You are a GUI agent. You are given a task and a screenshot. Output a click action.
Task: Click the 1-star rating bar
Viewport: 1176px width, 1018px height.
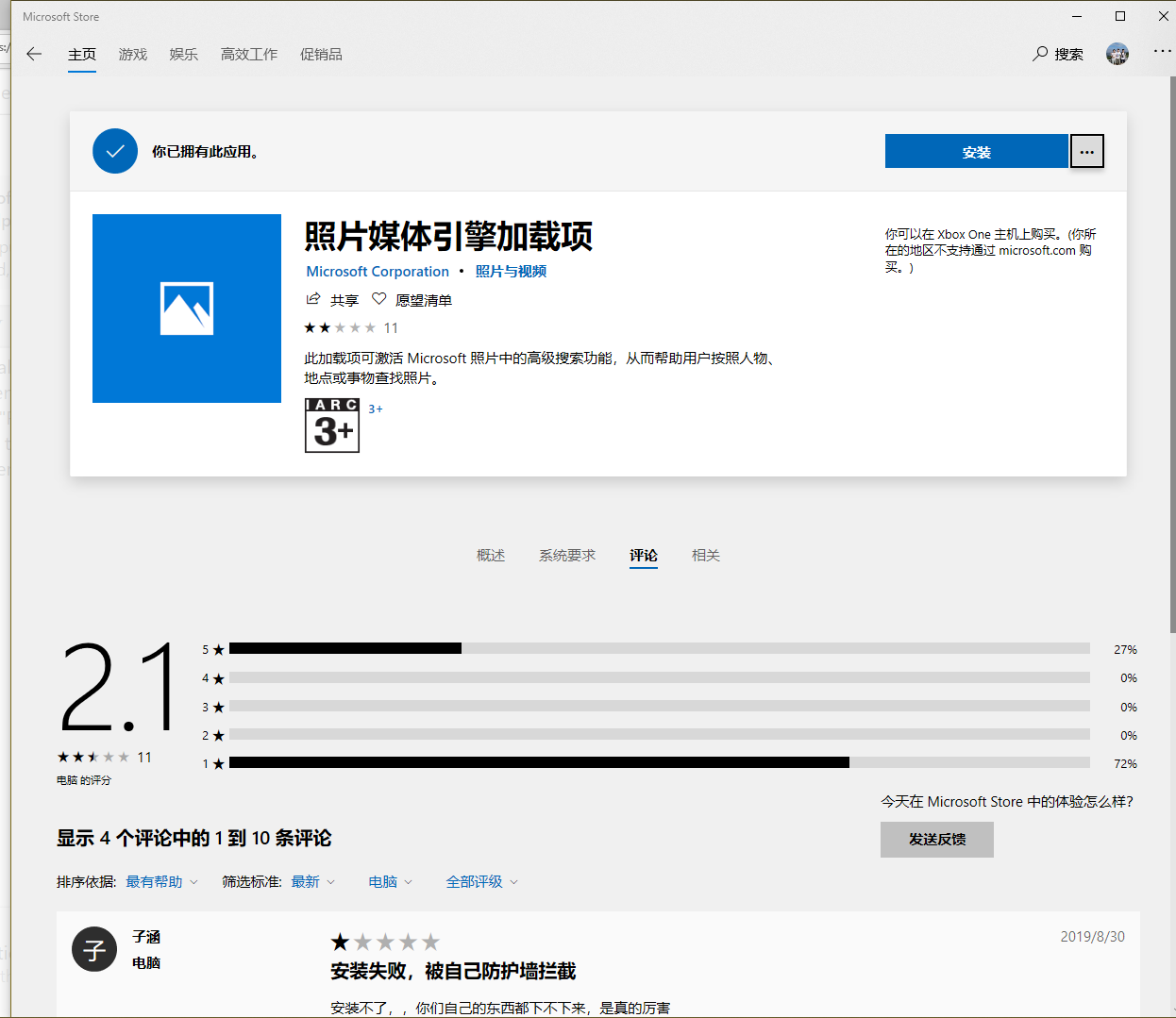(660, 763)
